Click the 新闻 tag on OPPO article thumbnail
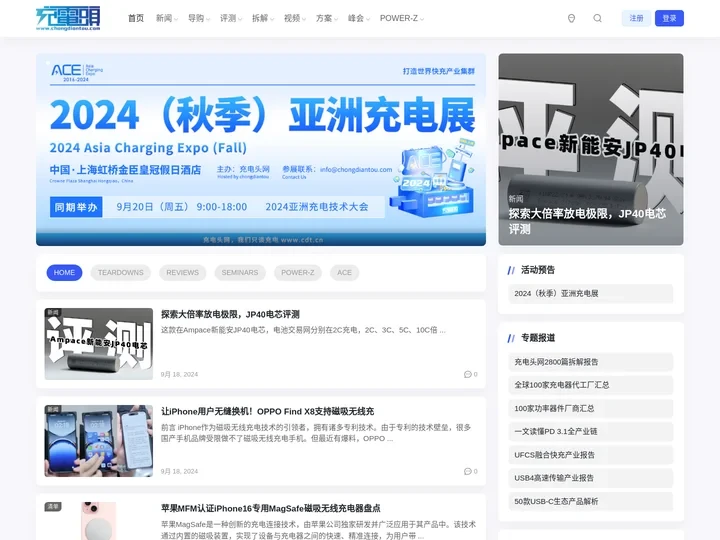The height and width of the screenshot is (540, 720). pos(53,409)
